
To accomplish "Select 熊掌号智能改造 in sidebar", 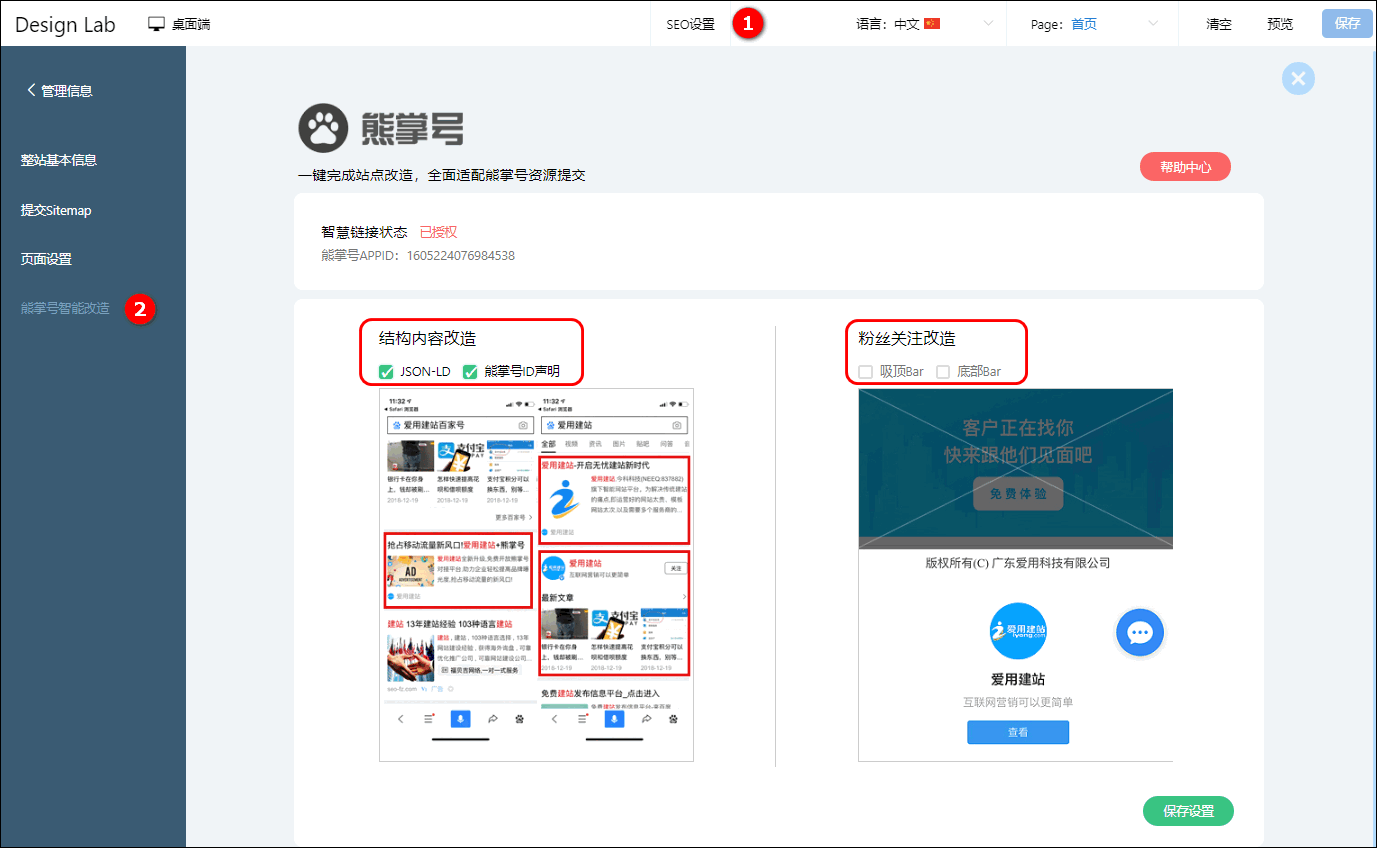I will coord(65,308).
